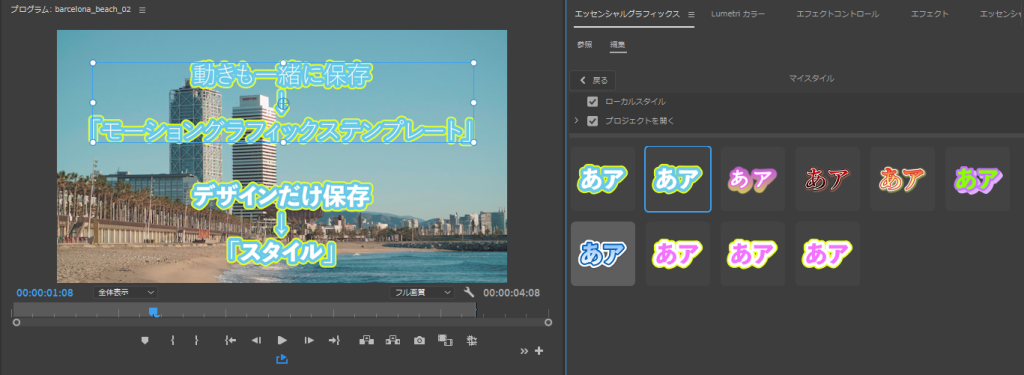Click the Mark Out bracket icon

pyautogui.click(x=196, y=340)
